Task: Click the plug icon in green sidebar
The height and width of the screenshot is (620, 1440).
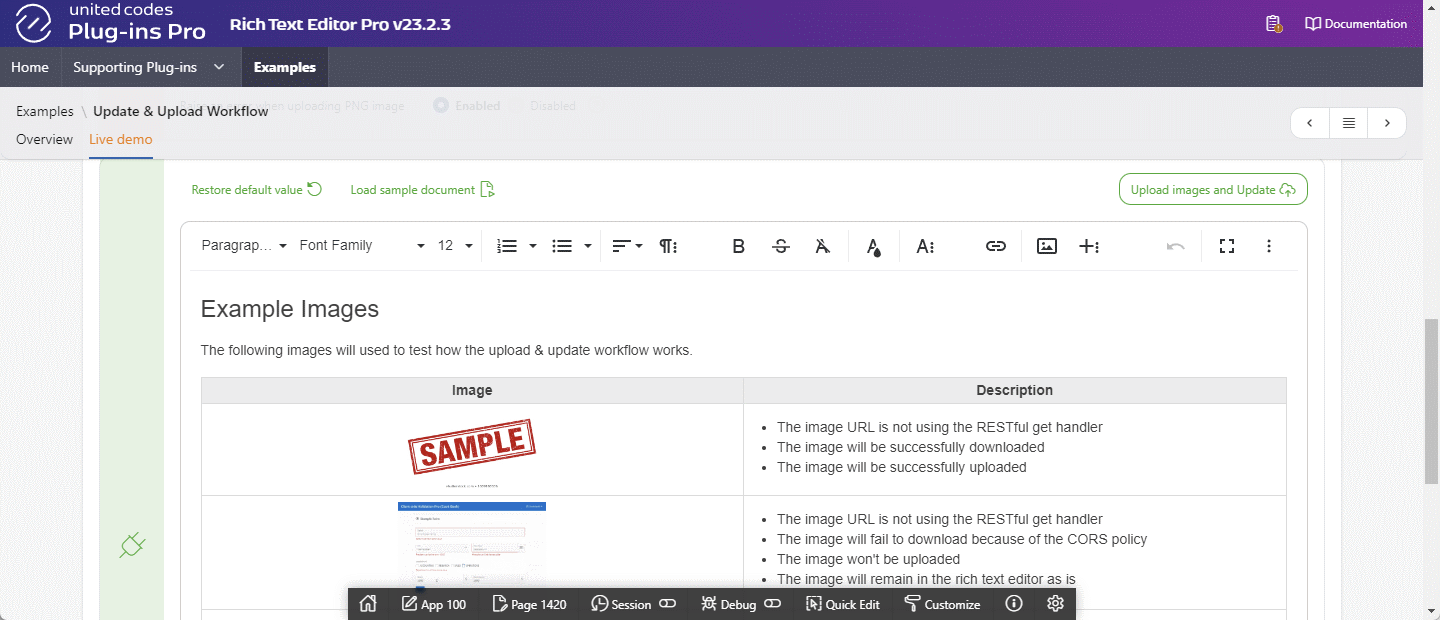Action: tap(133, 545)
